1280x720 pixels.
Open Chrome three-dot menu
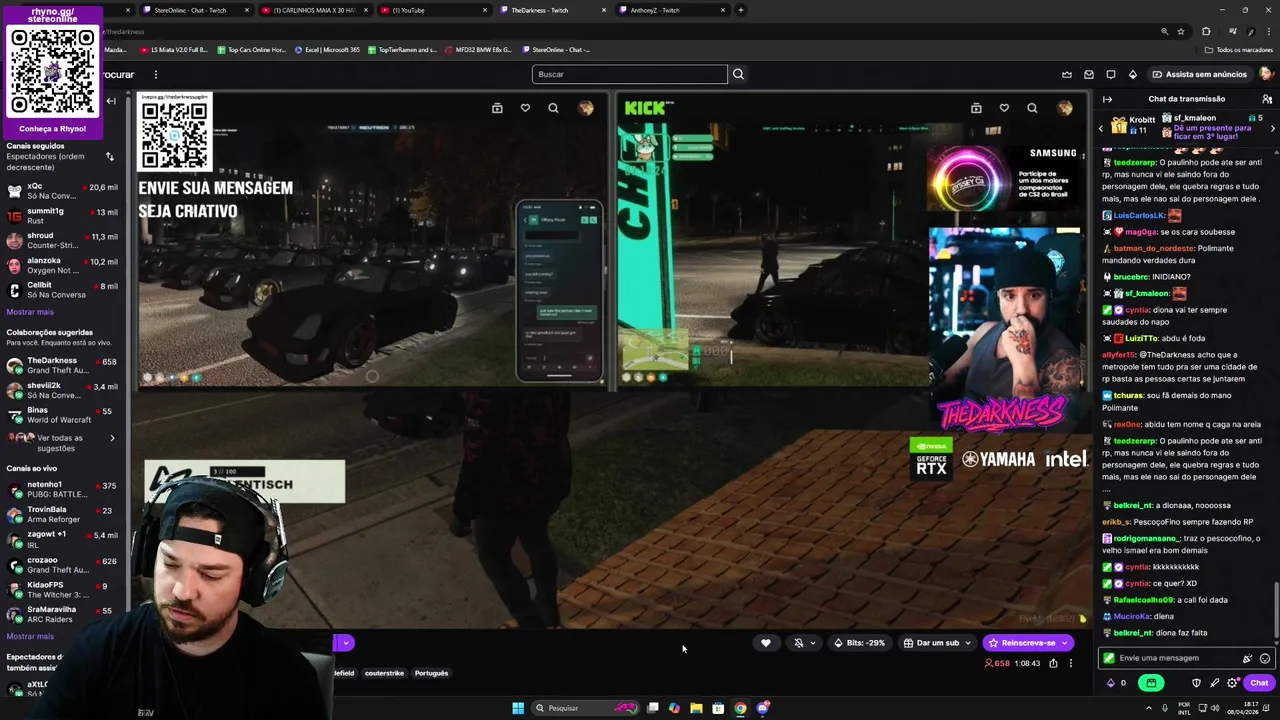click(x=1268, y=31)
